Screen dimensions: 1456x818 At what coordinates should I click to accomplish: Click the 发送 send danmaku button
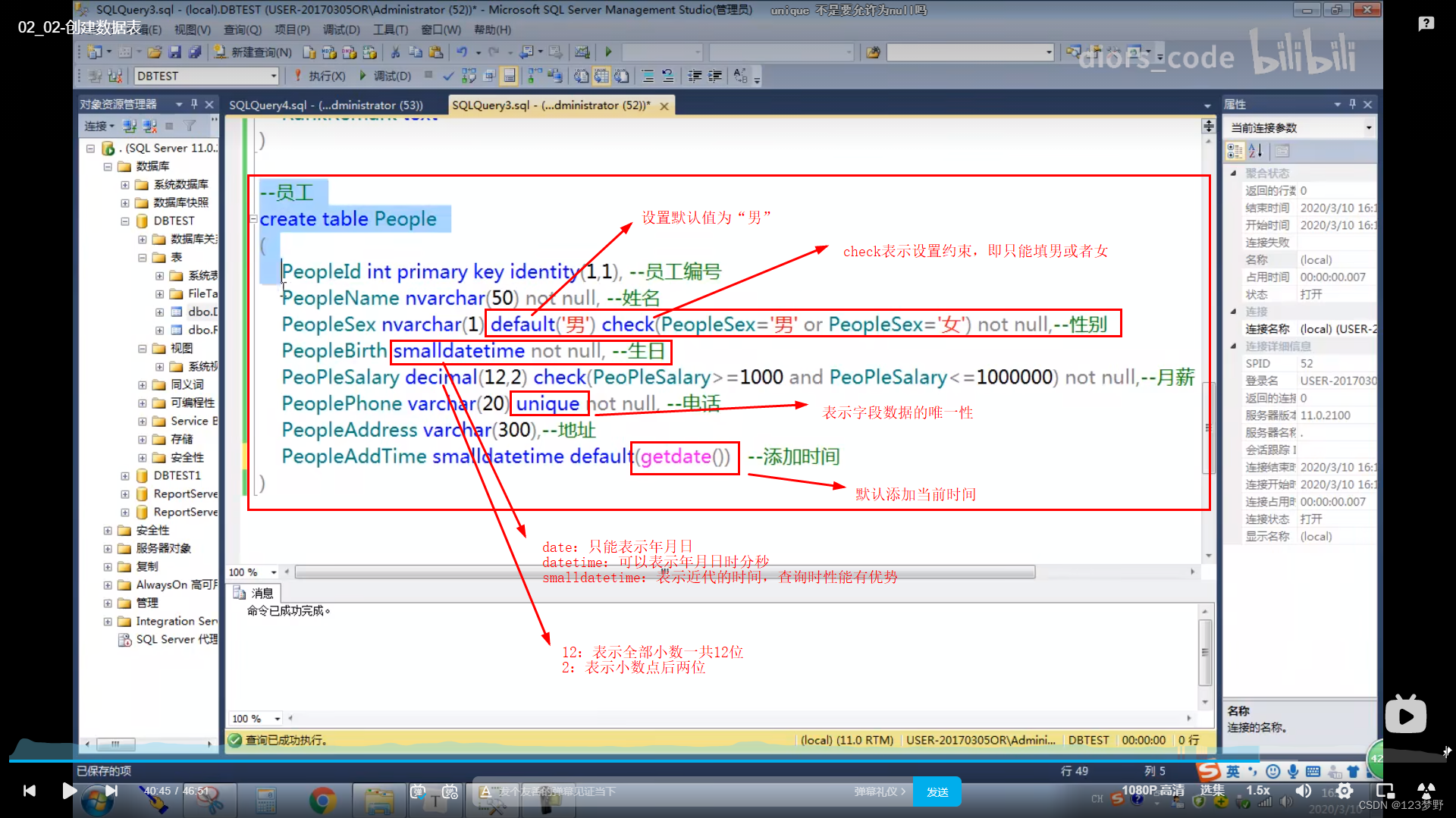pos(937,791)
